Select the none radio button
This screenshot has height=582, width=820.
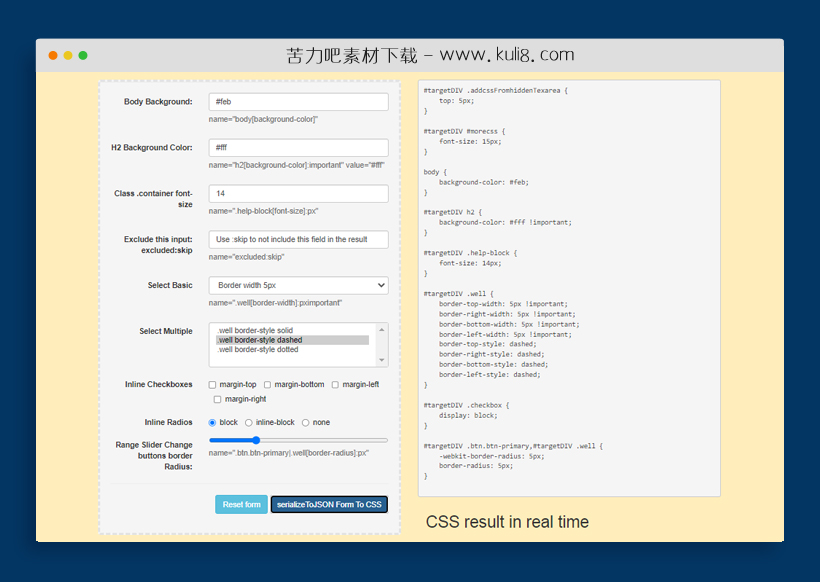[306, 423]
